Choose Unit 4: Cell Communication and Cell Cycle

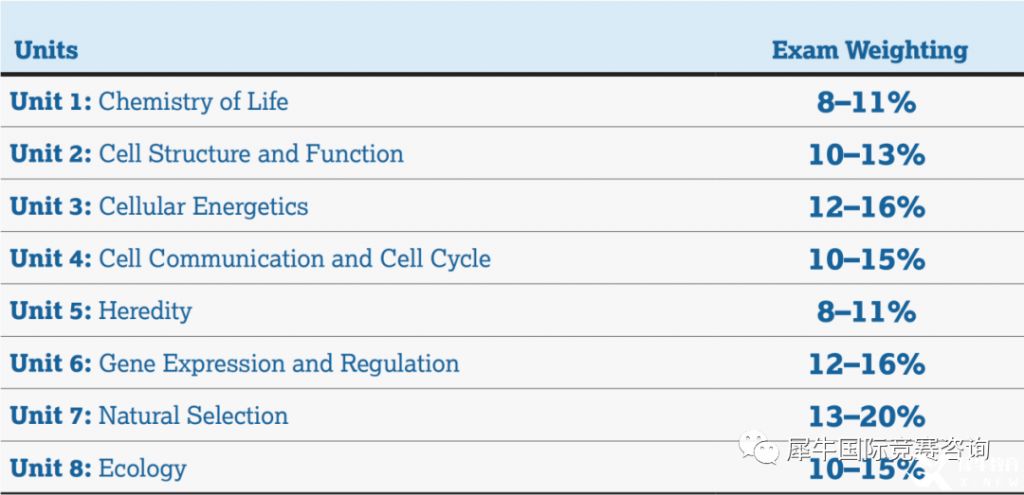250,259
